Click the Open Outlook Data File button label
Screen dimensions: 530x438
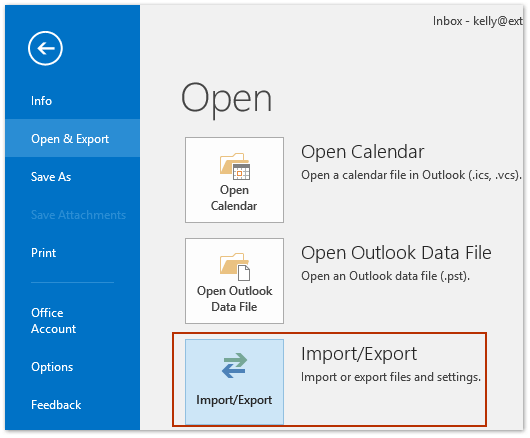pos(234,299)
